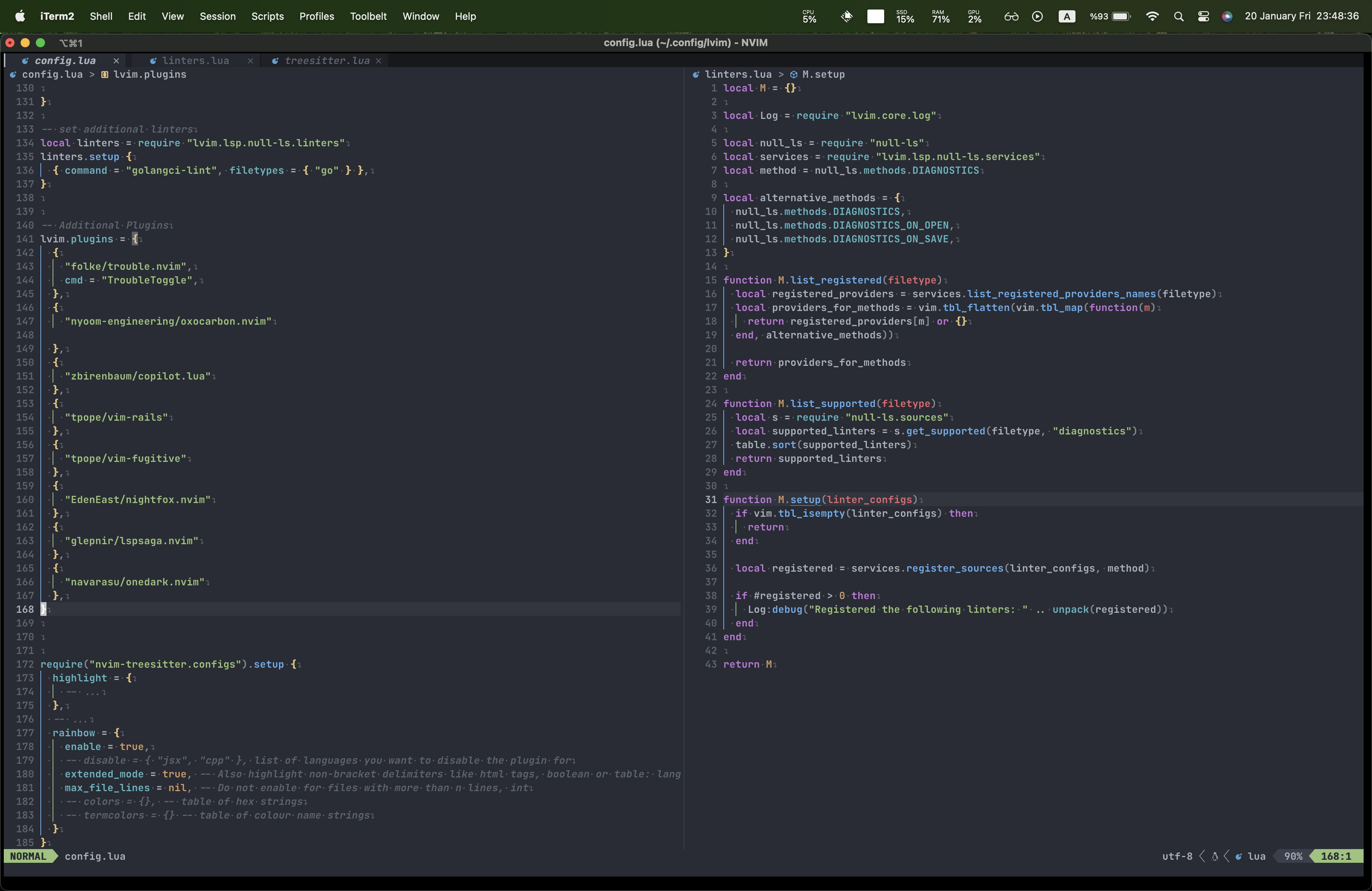Switch to the linters.lua tab
This screenshot has width=1372, height=891.
(x=196, y=61)
